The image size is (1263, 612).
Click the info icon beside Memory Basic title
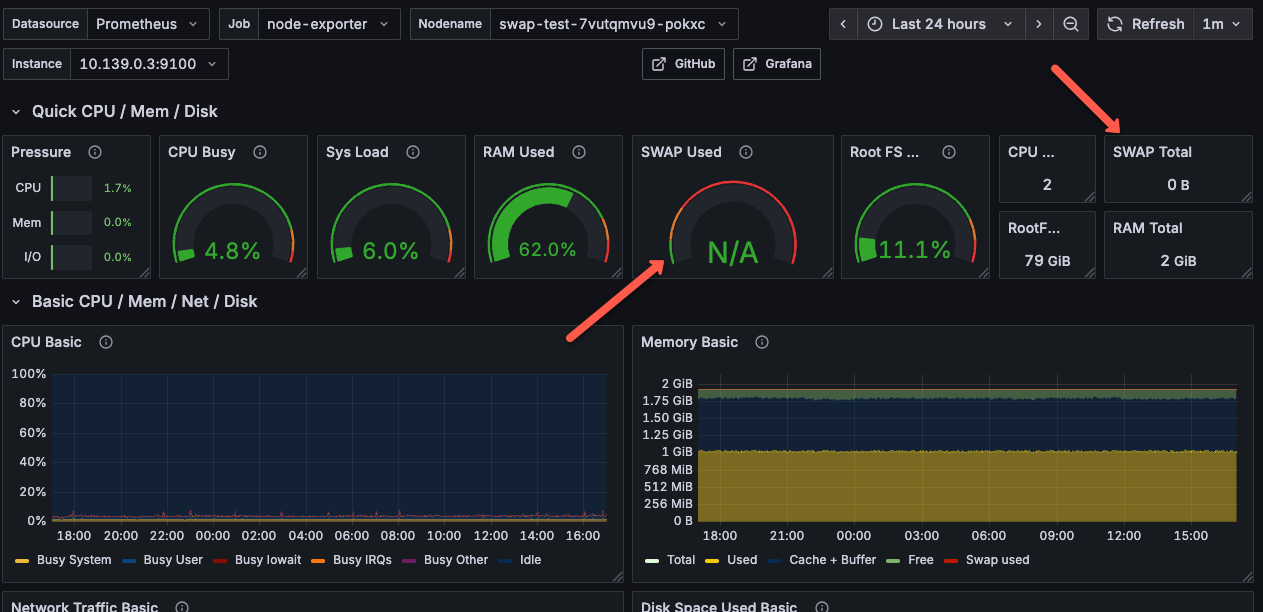point(762,342)
